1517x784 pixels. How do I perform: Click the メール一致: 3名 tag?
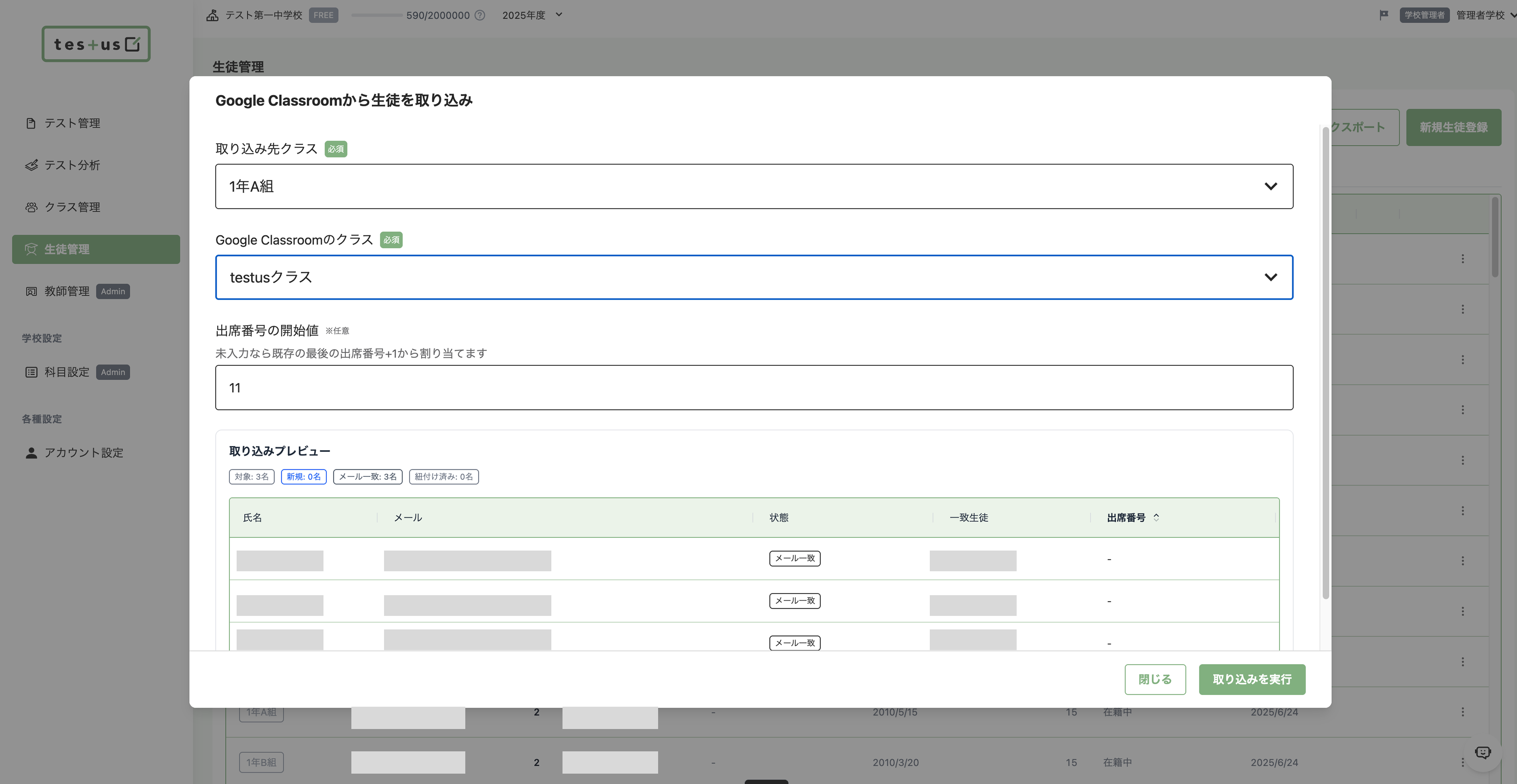point(368,476)
